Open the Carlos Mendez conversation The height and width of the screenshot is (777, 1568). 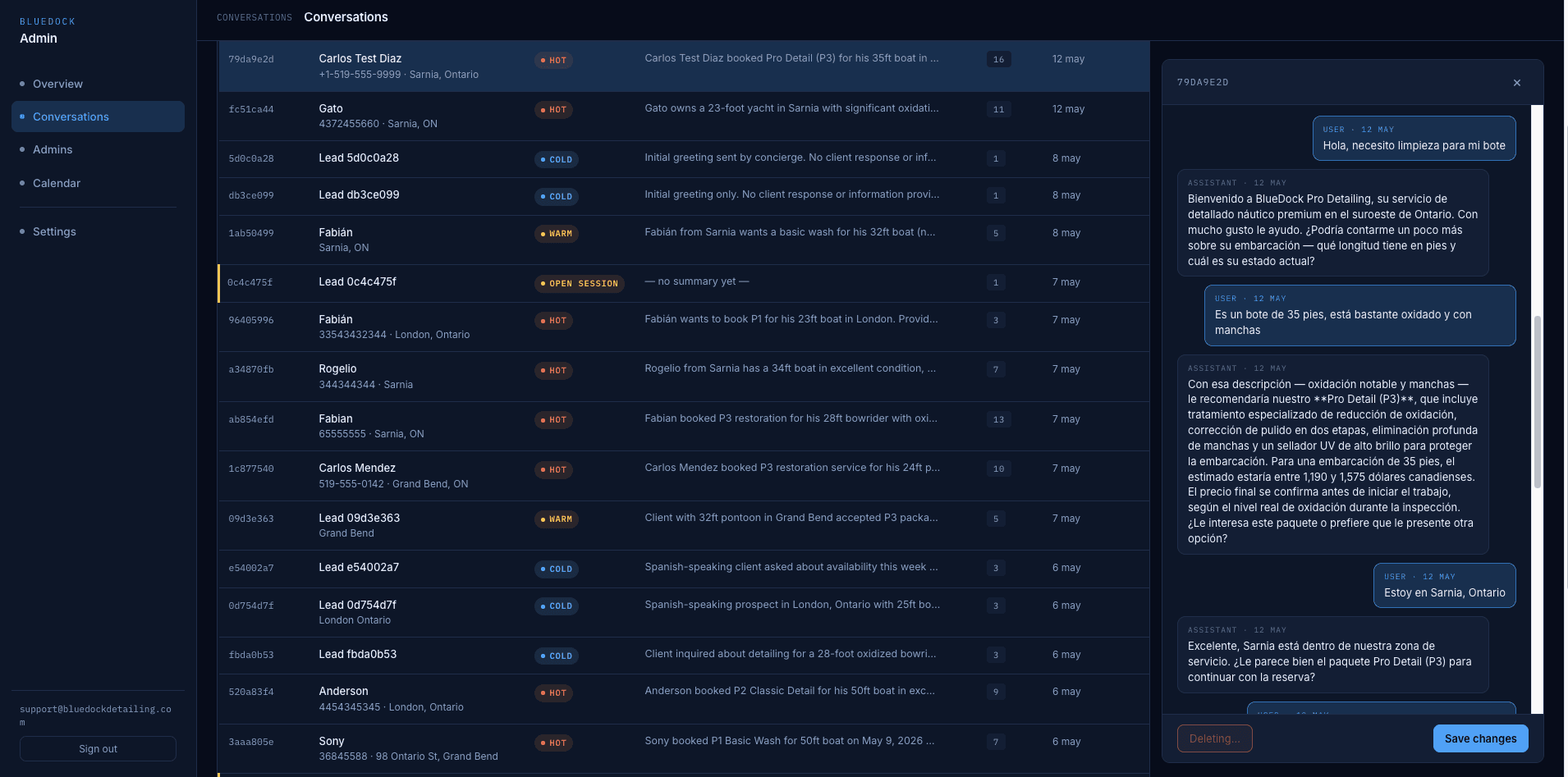click(x=683, y=476)
